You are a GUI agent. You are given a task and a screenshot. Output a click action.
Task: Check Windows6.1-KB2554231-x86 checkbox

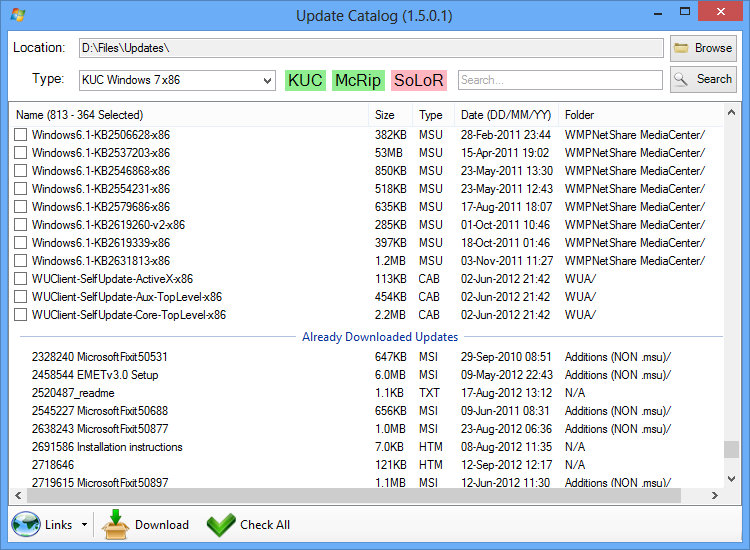pos(20,188)
